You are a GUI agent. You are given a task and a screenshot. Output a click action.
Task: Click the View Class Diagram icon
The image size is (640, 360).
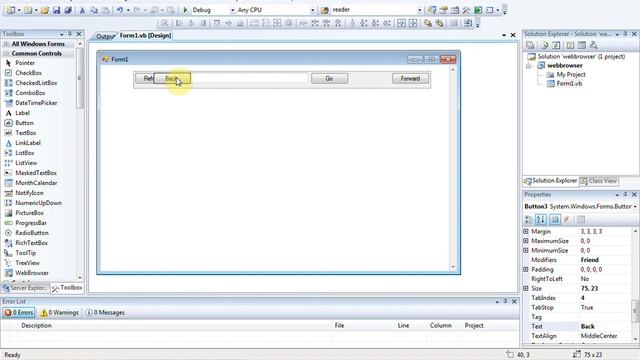click(593, 45)
